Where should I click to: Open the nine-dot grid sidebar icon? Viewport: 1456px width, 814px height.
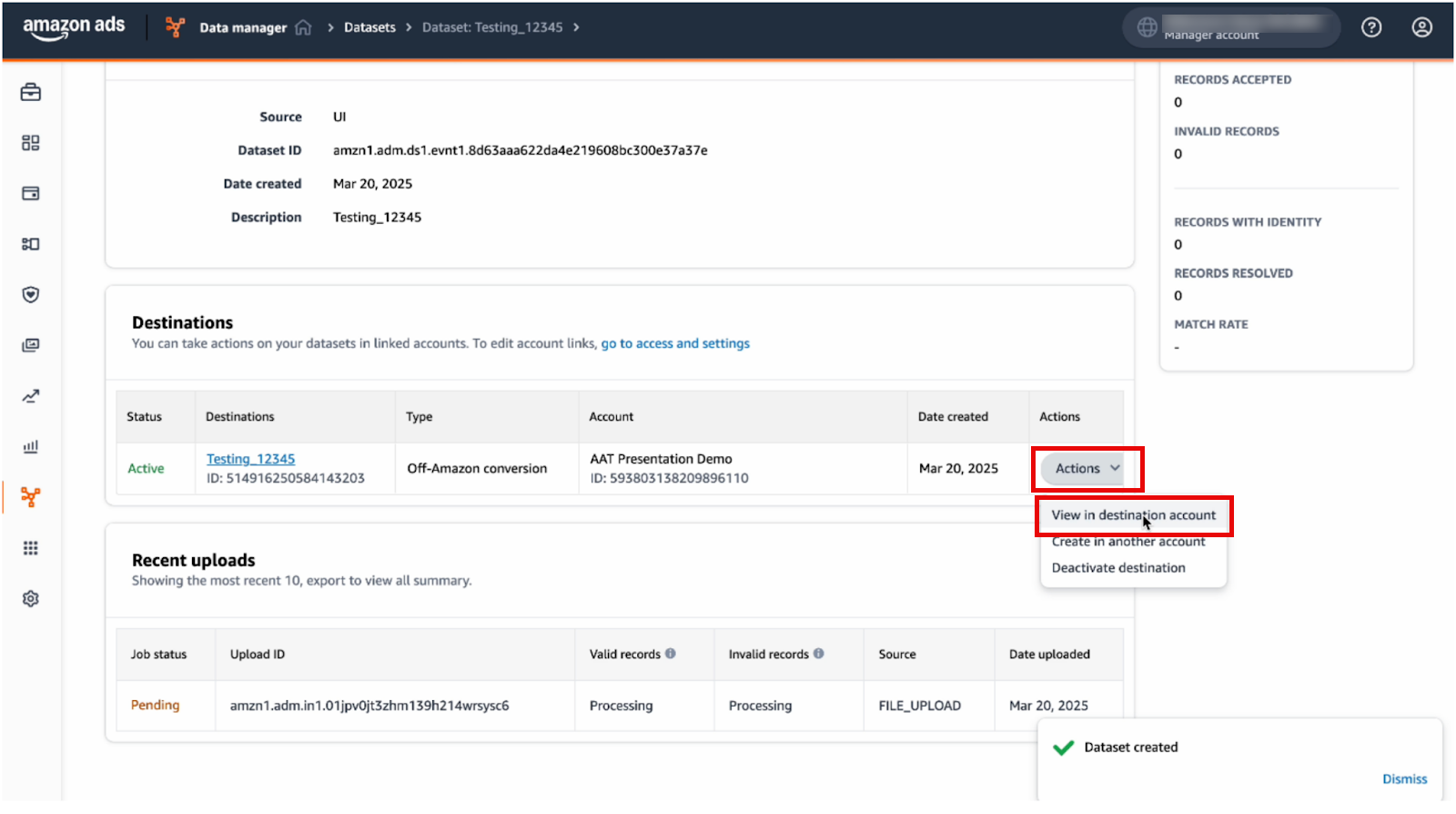point(31,548)
